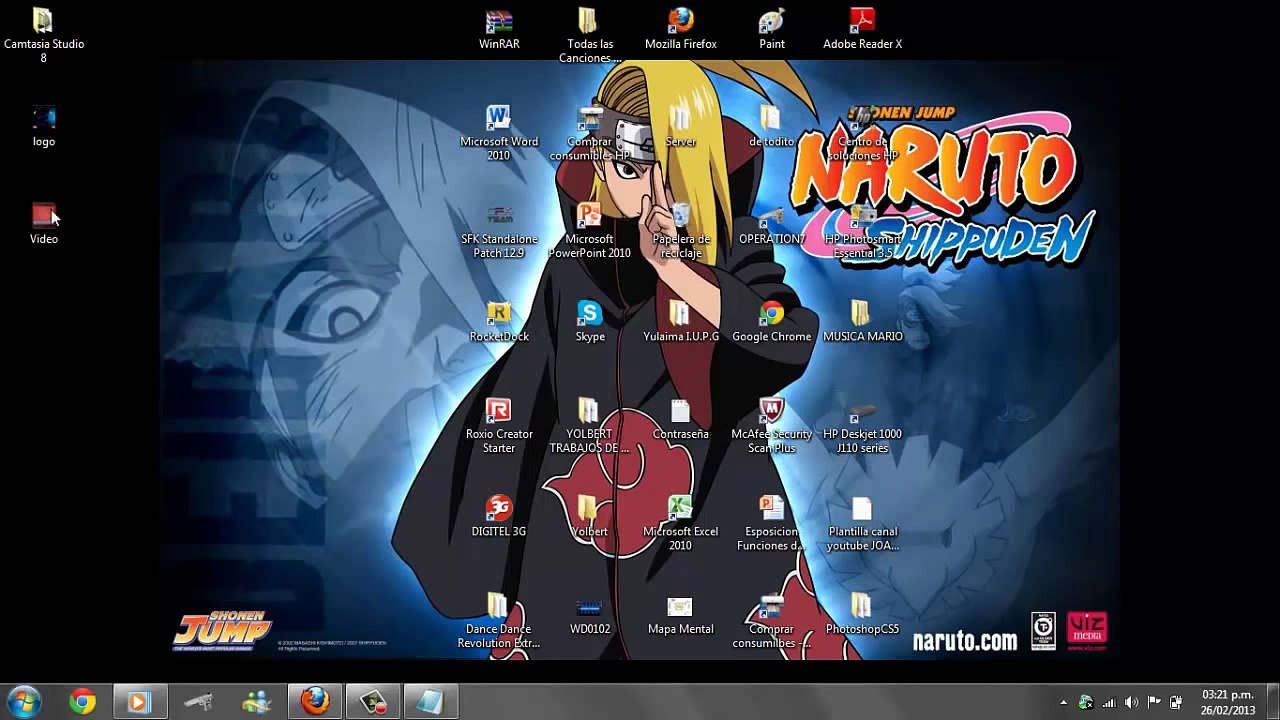Select the RocketDock desktop shortcut
The image size is (1280, 720).
point(499,321)
